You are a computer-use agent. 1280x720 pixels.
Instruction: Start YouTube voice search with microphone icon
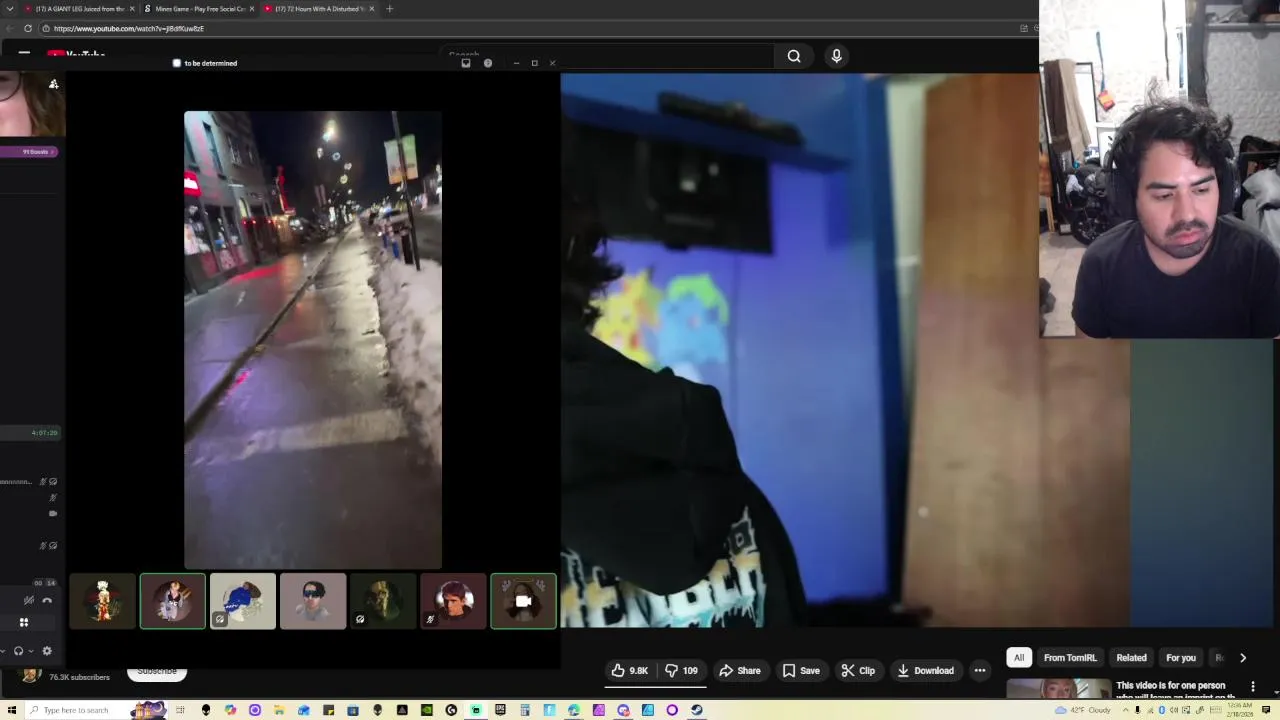point(836,56)
